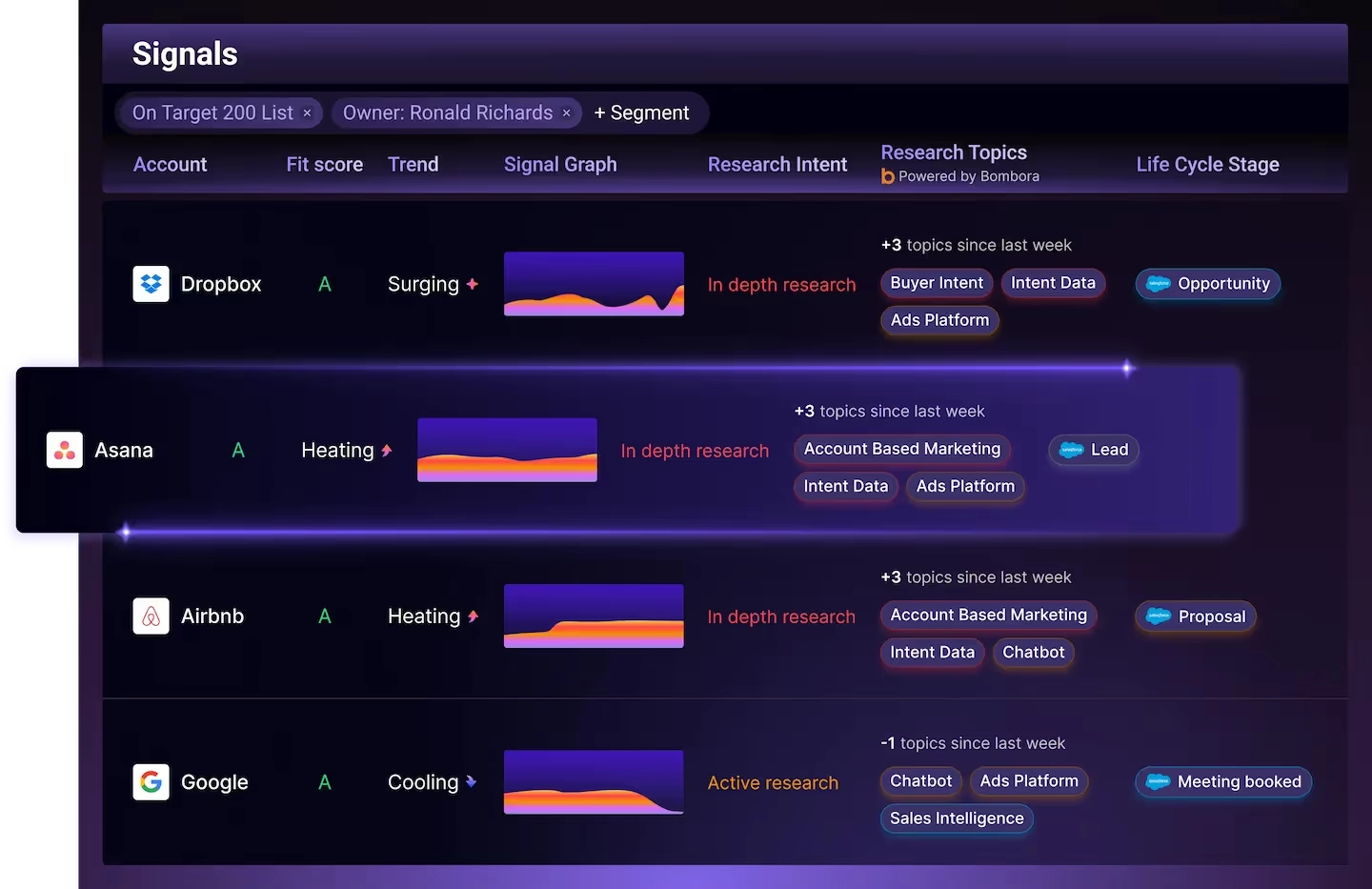The image size is (1372, 889).
Task: Click the Salesforce icon in Proposal badge
Action: [x=1159, y=616]
